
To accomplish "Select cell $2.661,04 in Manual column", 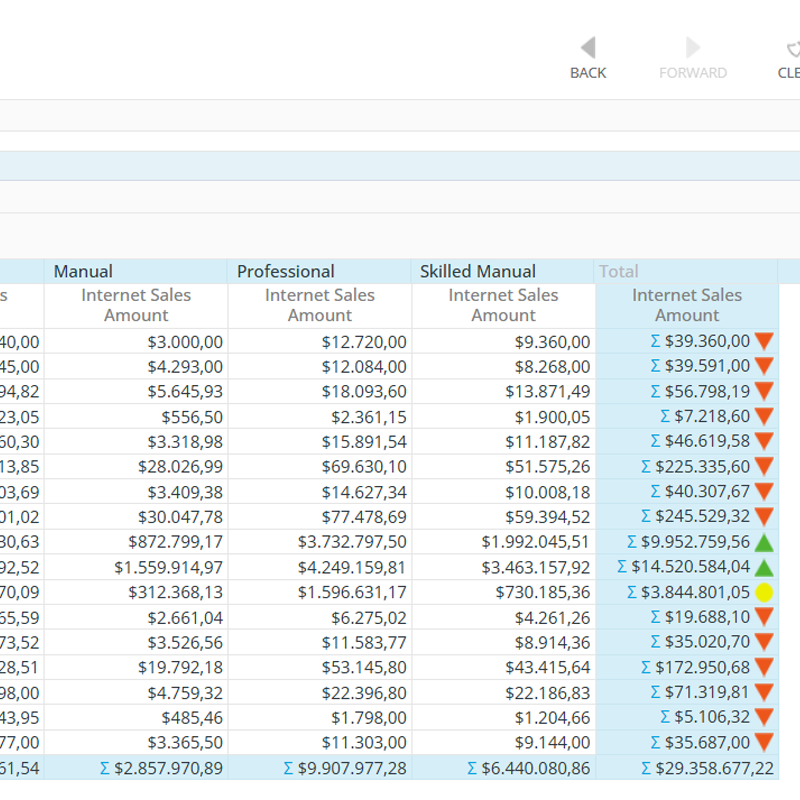I will 136,617.
